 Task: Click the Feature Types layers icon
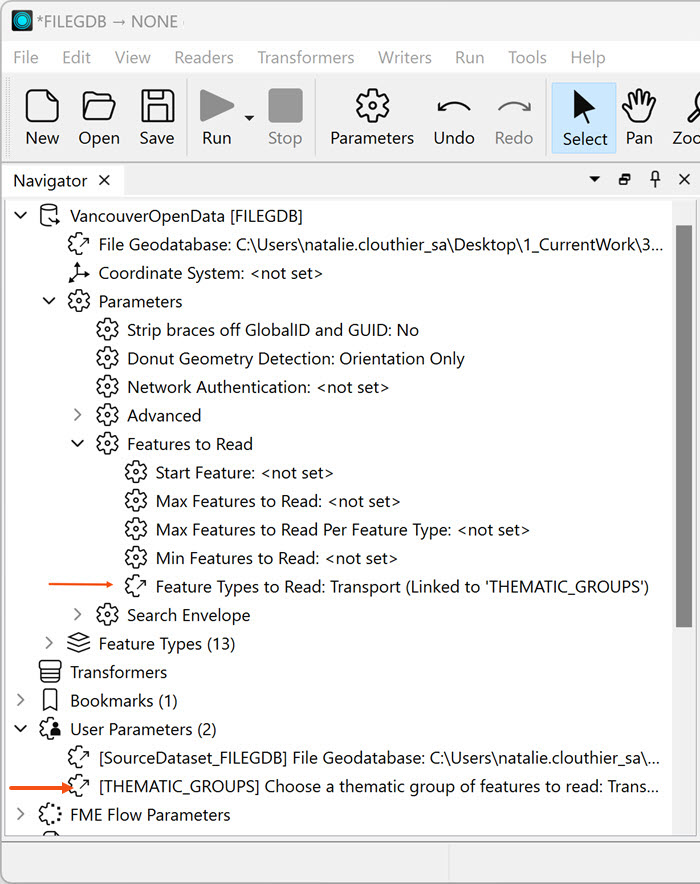(x=78, y=643)
